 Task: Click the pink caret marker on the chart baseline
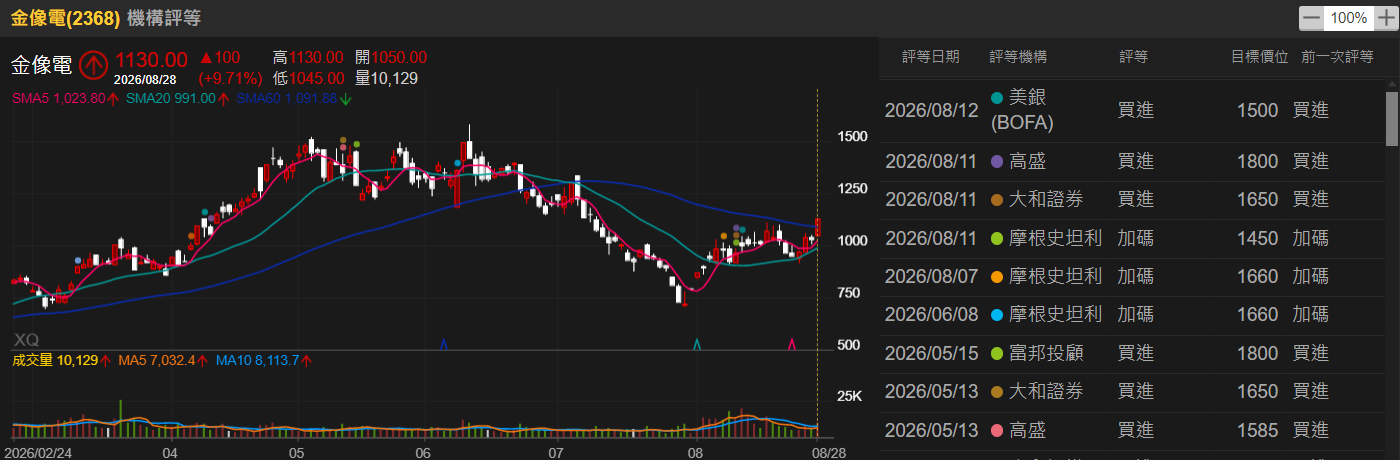pos(792,344)
